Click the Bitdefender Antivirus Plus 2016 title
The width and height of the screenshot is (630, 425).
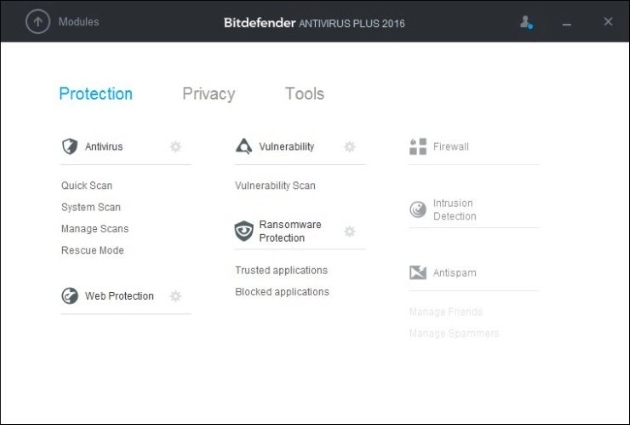pyautogui.click(x=314, y=23)
